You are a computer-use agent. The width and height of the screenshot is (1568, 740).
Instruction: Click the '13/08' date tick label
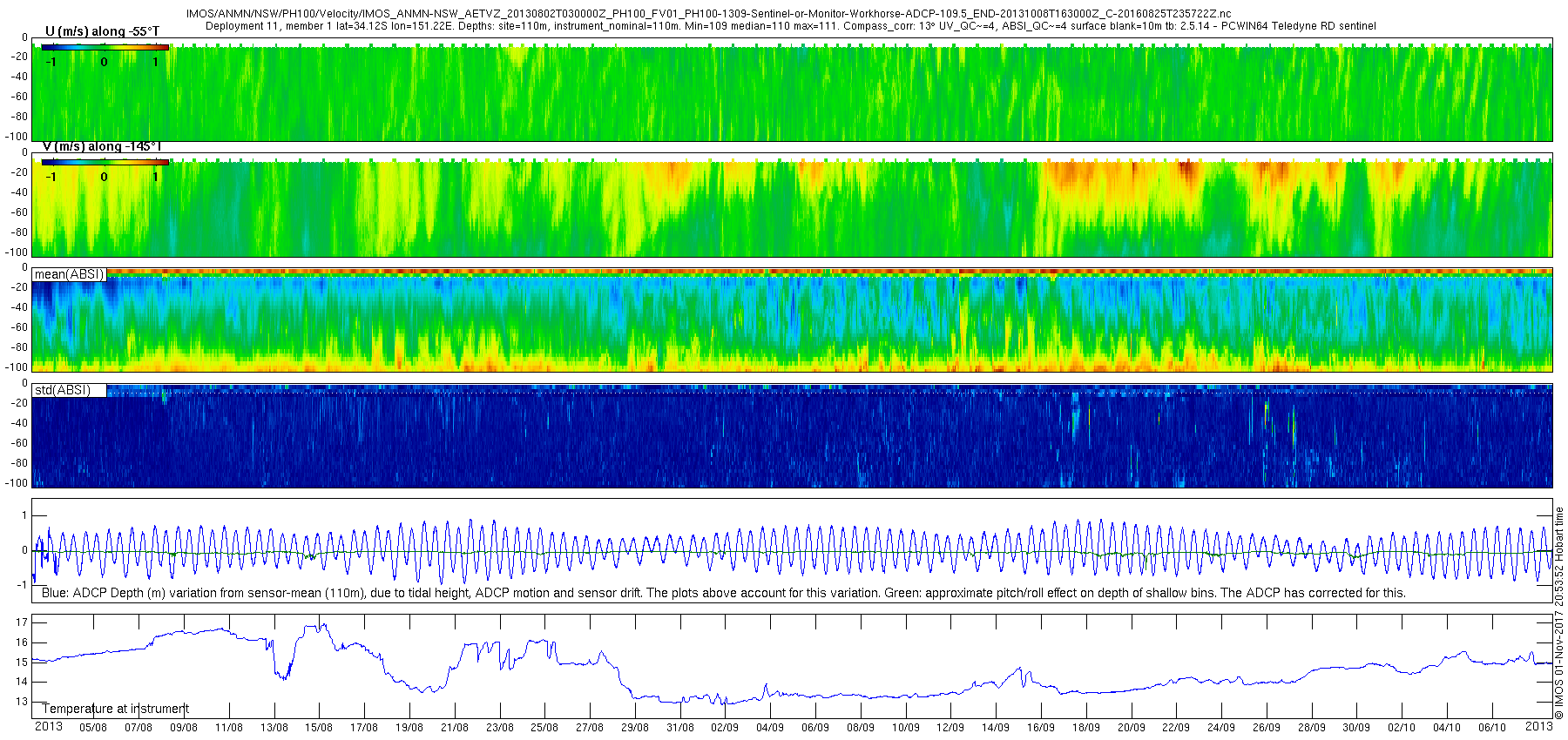click(x=274, y=728)
